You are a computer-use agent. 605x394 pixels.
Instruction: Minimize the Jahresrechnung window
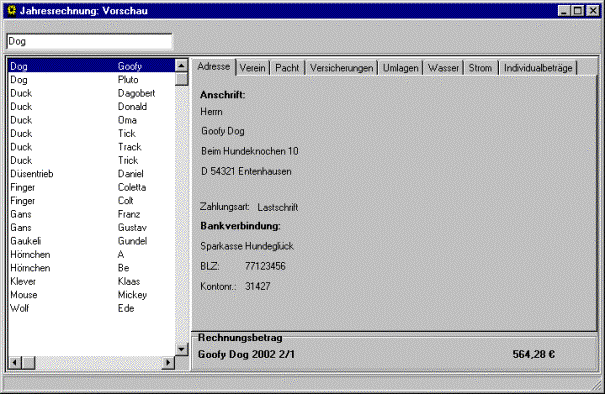(x=564, y=11)
